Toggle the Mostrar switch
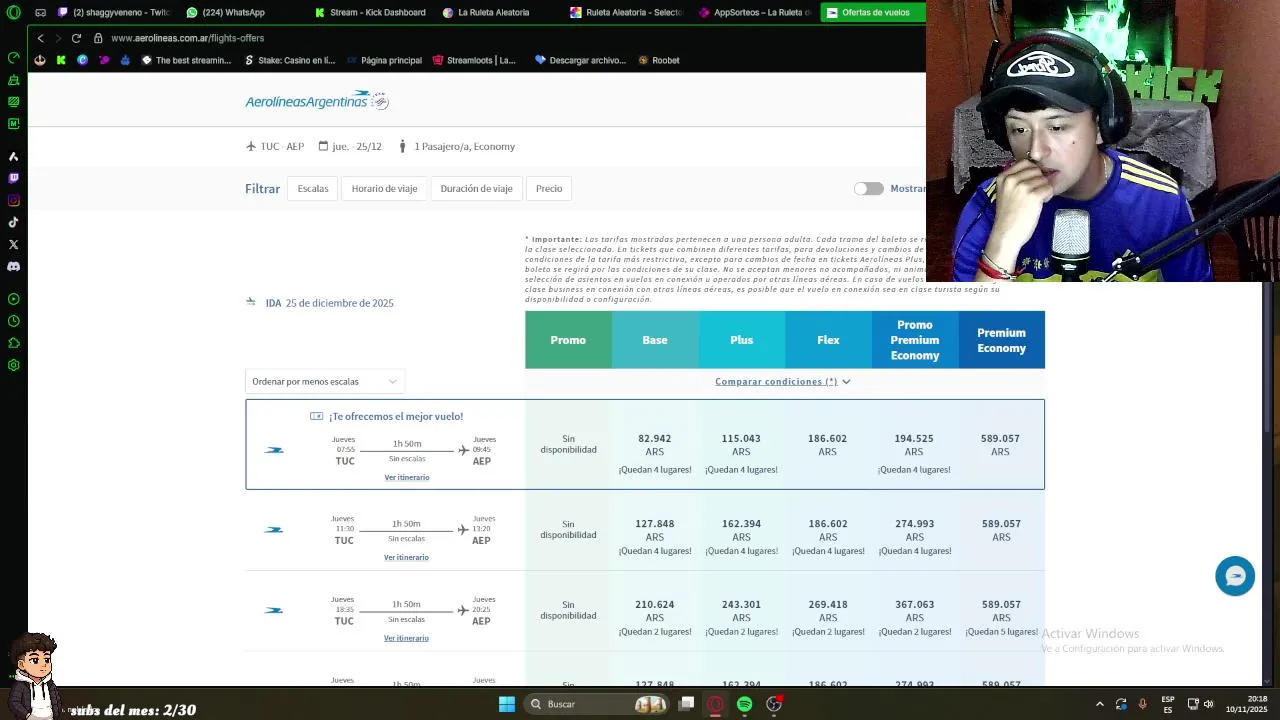 (x=868, y=188)
